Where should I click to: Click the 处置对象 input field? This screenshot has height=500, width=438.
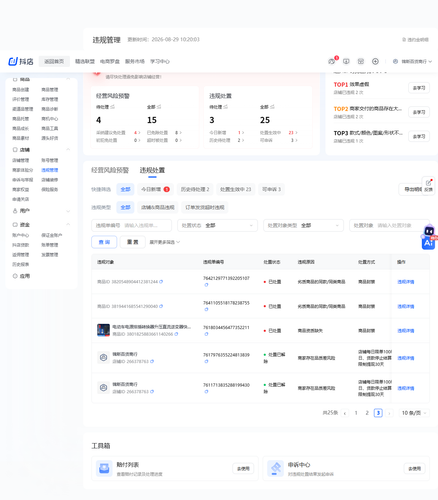point(389,226)
